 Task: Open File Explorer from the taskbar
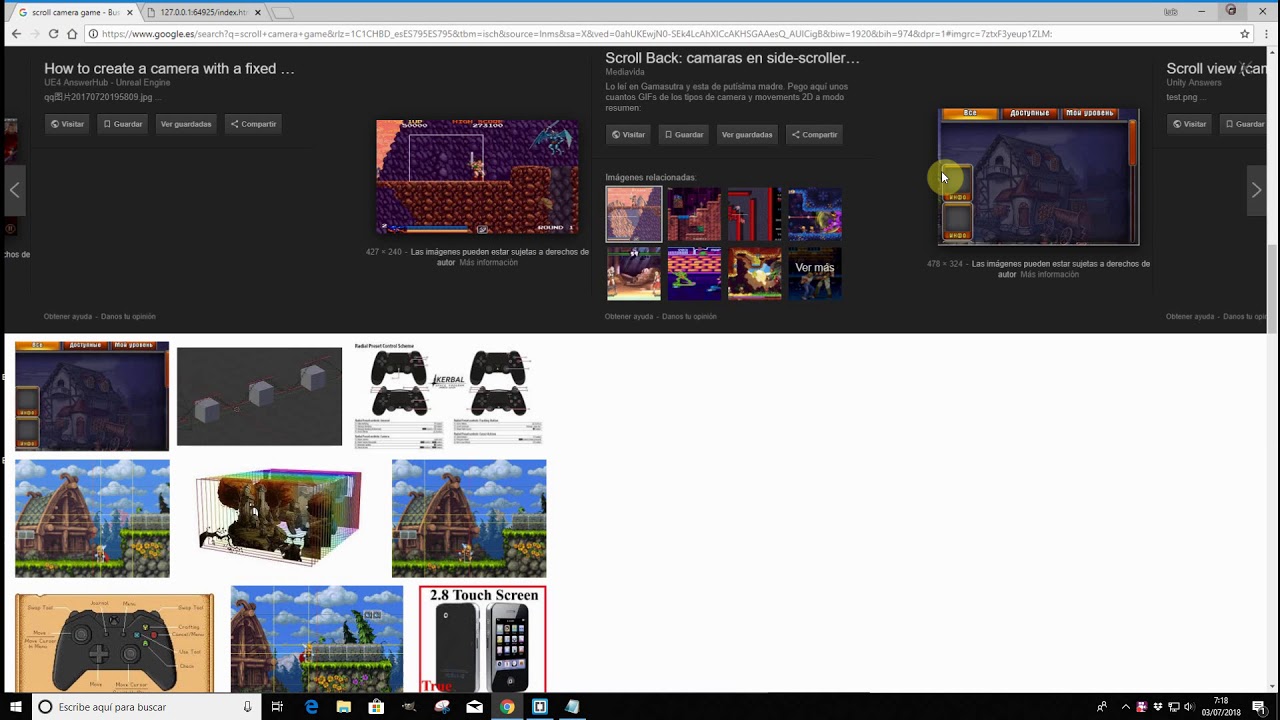pos(344,706)
